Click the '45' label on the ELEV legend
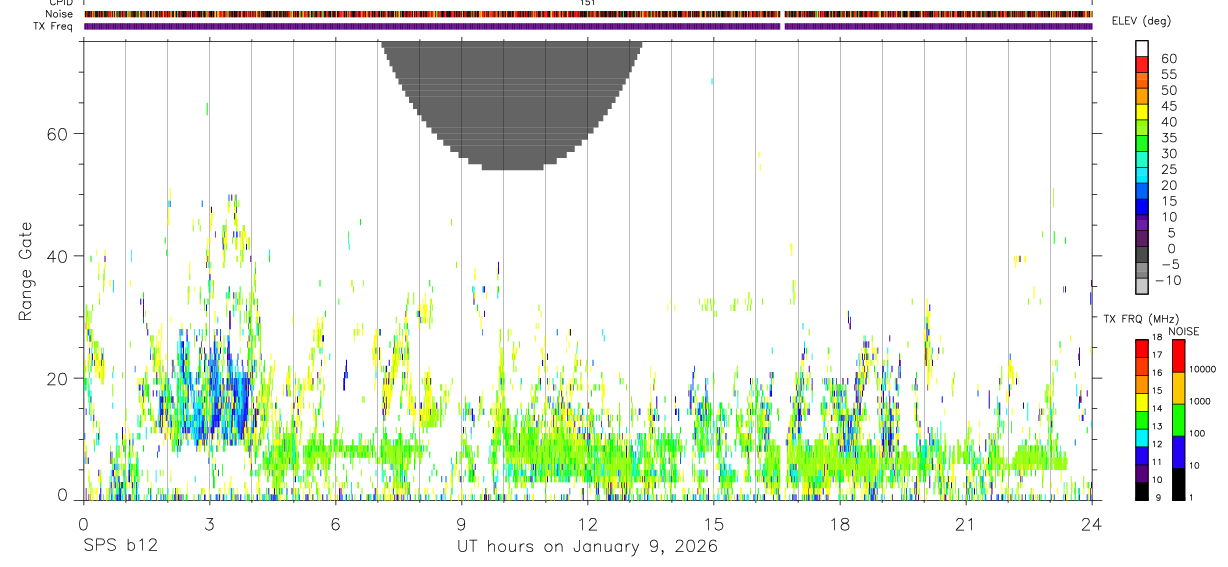1228x567 pixels. click(x=1168, y=106)
